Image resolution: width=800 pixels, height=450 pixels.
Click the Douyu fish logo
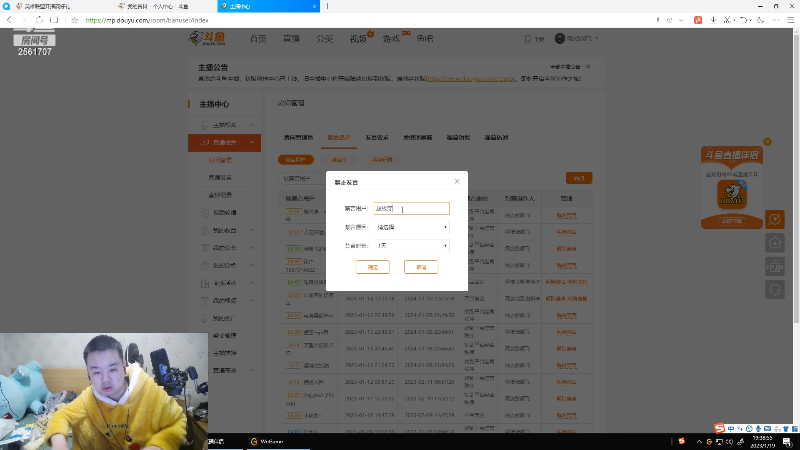pos(207,38)
